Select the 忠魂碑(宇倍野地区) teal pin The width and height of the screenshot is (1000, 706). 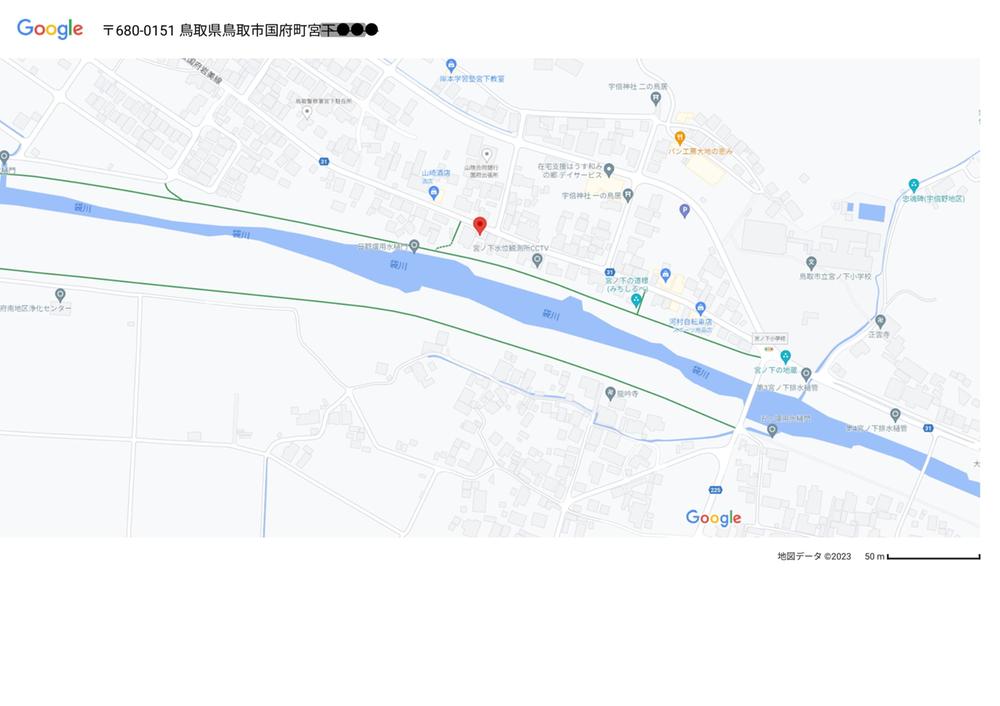913,186
